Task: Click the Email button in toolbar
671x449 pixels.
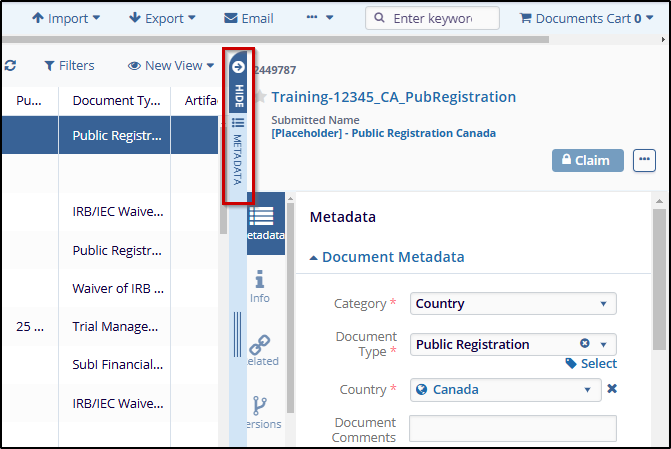Action: pos(248,18)
